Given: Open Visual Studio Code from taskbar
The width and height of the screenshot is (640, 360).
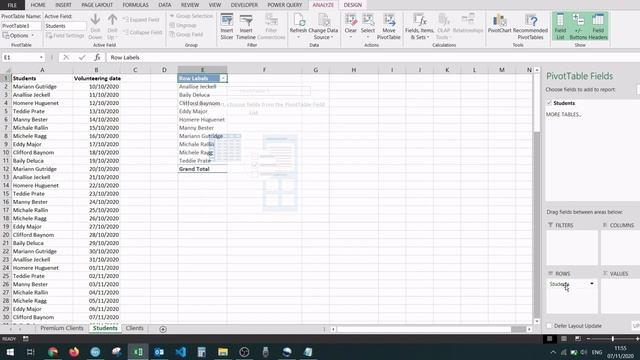Looking at the screenshot, I should coord(180,352).
